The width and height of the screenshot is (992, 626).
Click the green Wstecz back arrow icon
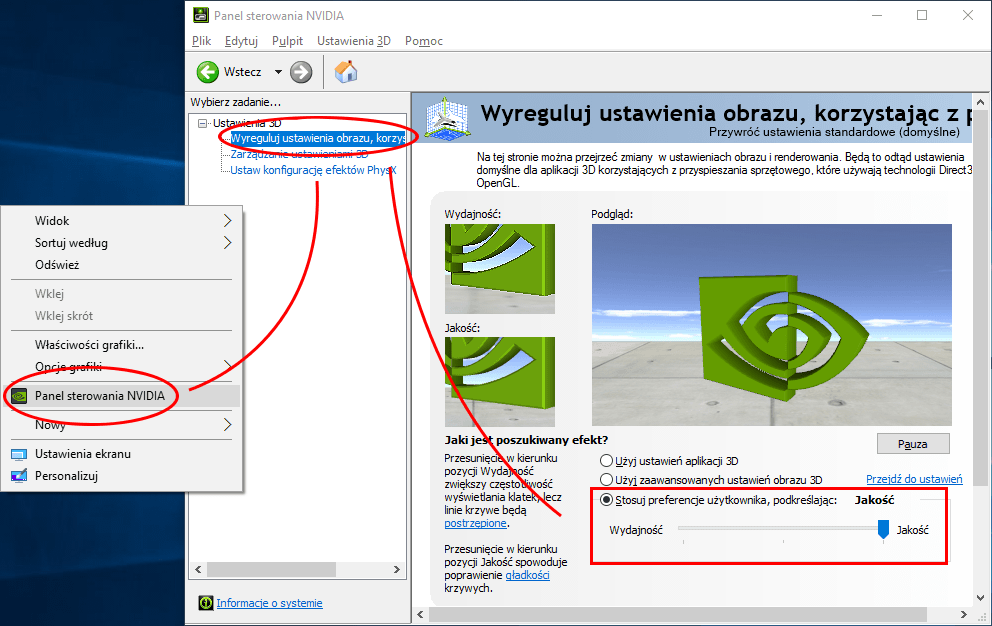pos(208,72)
